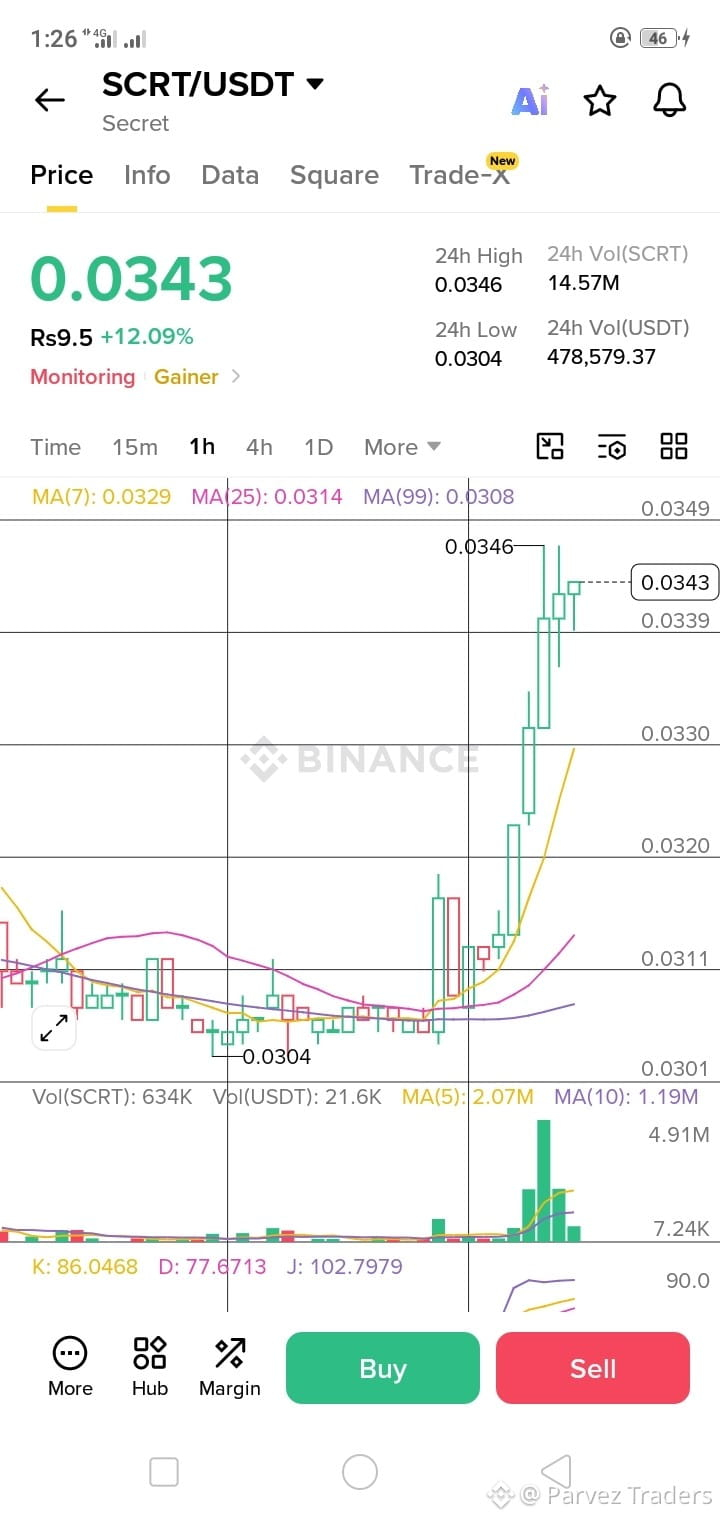The width and height of the screenshot is (720, 1520).
Task: Select the 1D interval
Action: [x=318, y=447]
